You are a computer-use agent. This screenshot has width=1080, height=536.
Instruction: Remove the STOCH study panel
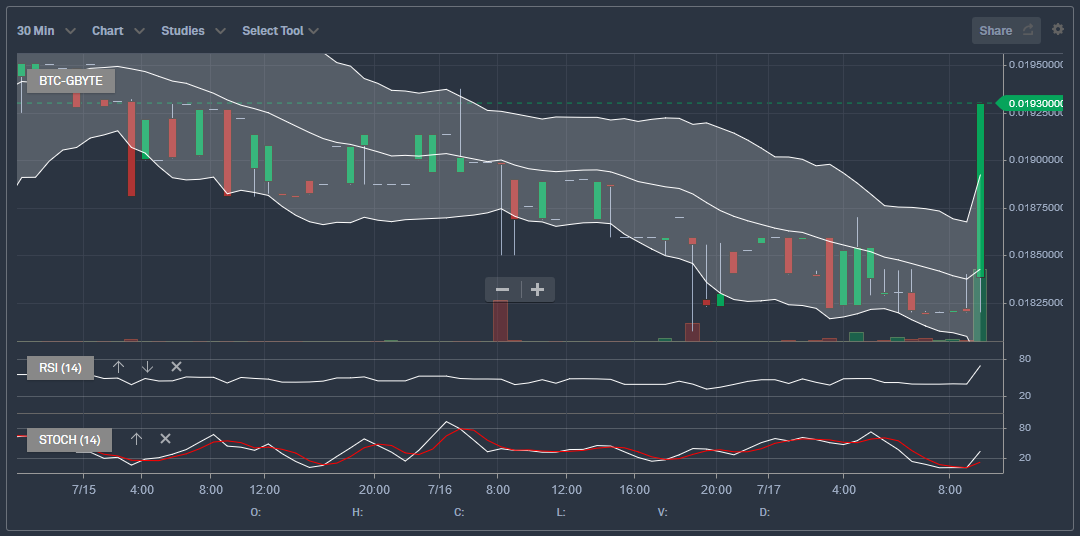tap(165, 438)
